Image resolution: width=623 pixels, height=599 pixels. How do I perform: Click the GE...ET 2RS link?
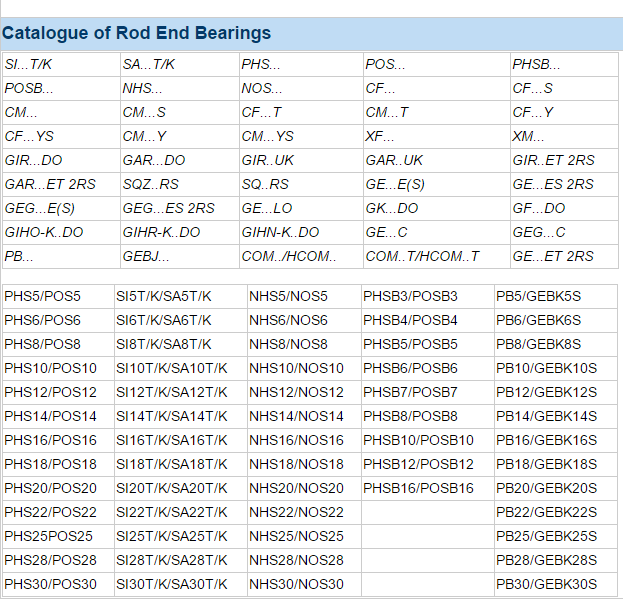click(553, 256)
